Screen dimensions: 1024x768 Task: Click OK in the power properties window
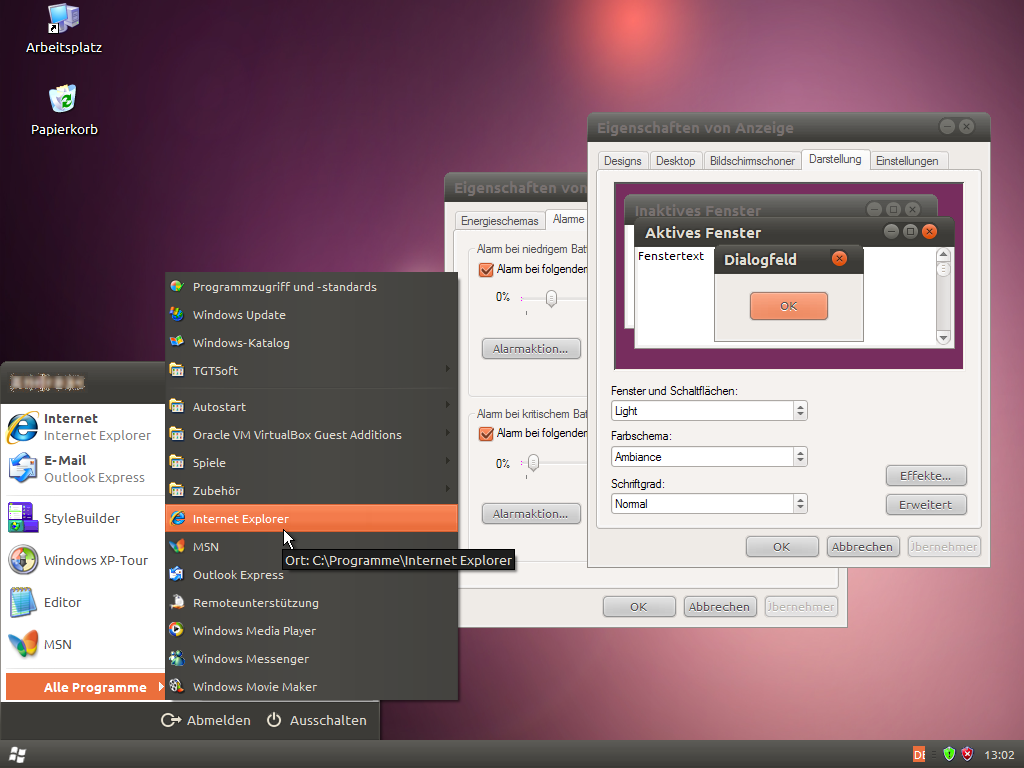(639, 607)
